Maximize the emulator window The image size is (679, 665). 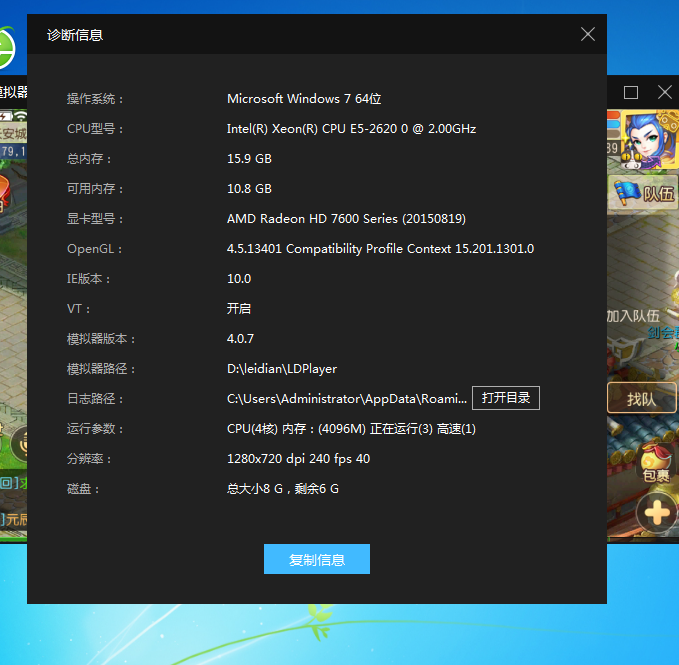[631, 92]
